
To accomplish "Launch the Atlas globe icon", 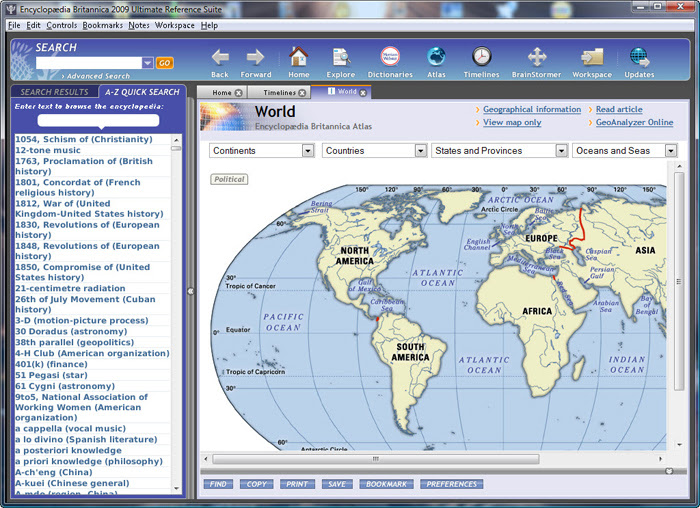I will click(x=436, y=57).
